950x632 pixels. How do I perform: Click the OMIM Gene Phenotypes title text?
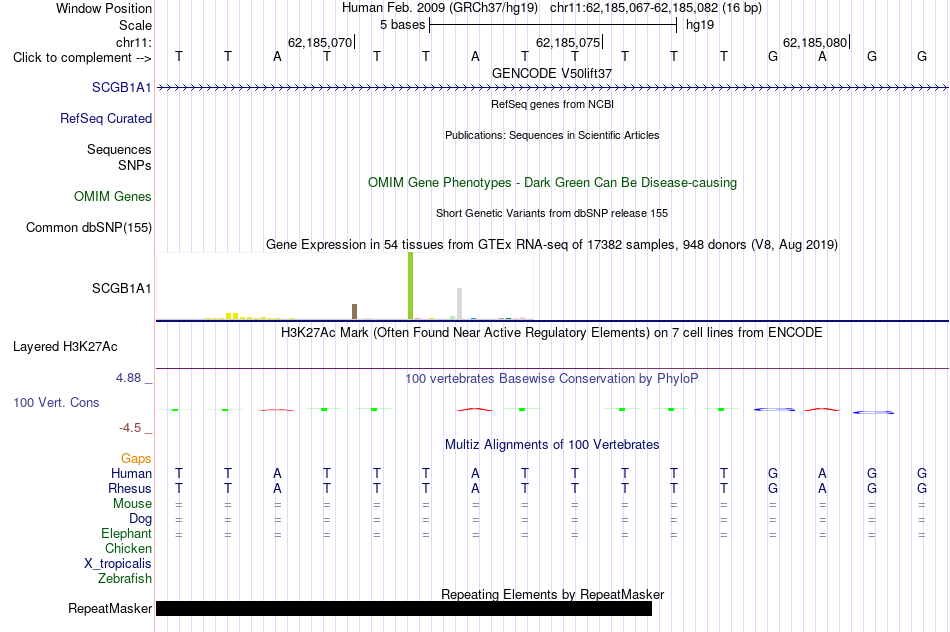point(552,182)
